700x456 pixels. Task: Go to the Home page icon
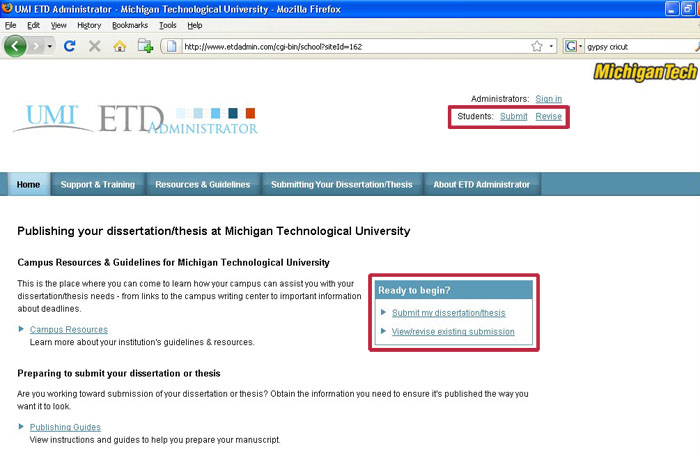pyautogui.click(x=119, y=46)
